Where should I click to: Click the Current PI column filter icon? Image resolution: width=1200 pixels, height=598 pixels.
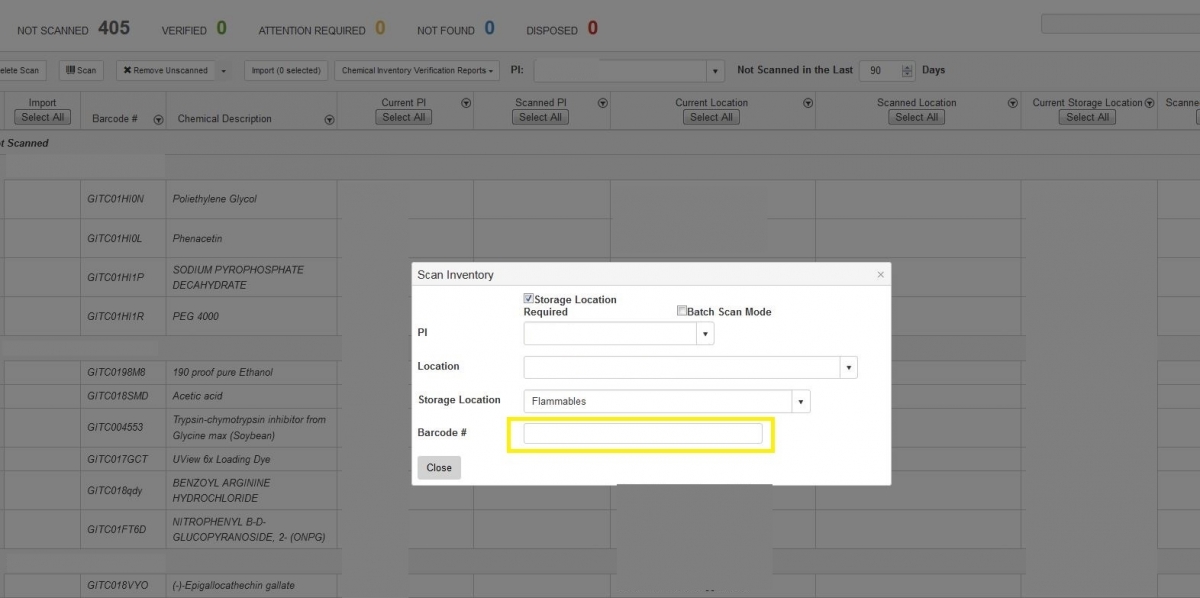(x=465, y=103)
